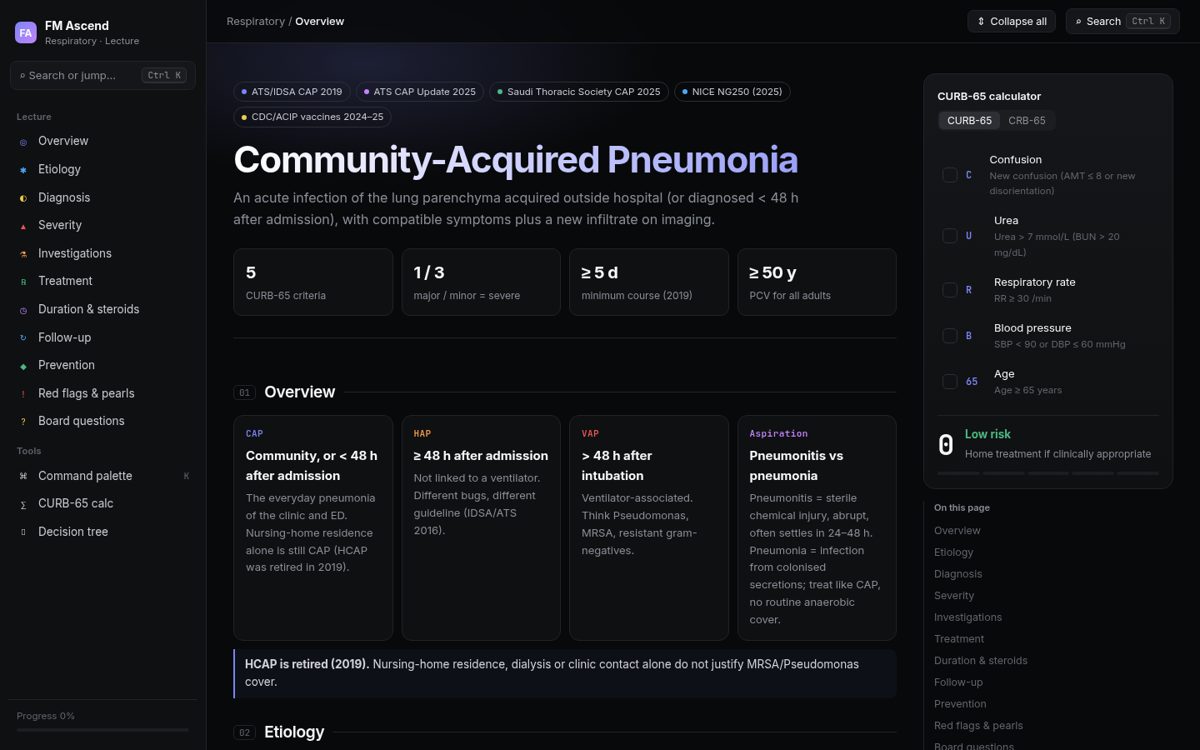The width and height of the screenshot is (1200, 750).
Task: Click the Overview icon in the lecture sidebar
Action: point(23,142)
